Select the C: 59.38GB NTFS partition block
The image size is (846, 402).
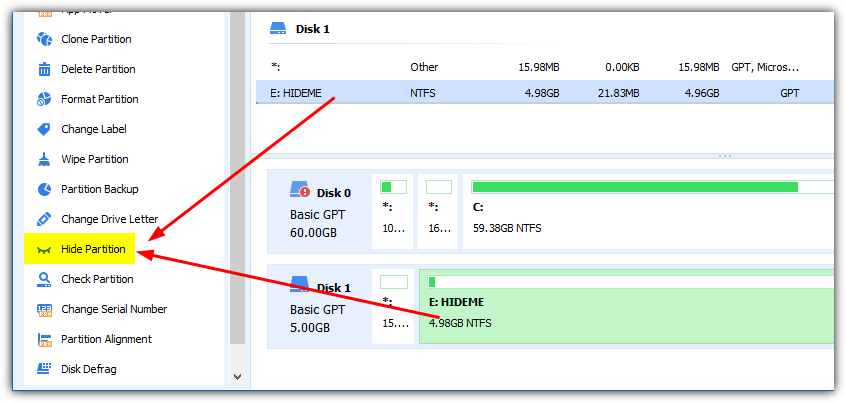tap(649, 211)
